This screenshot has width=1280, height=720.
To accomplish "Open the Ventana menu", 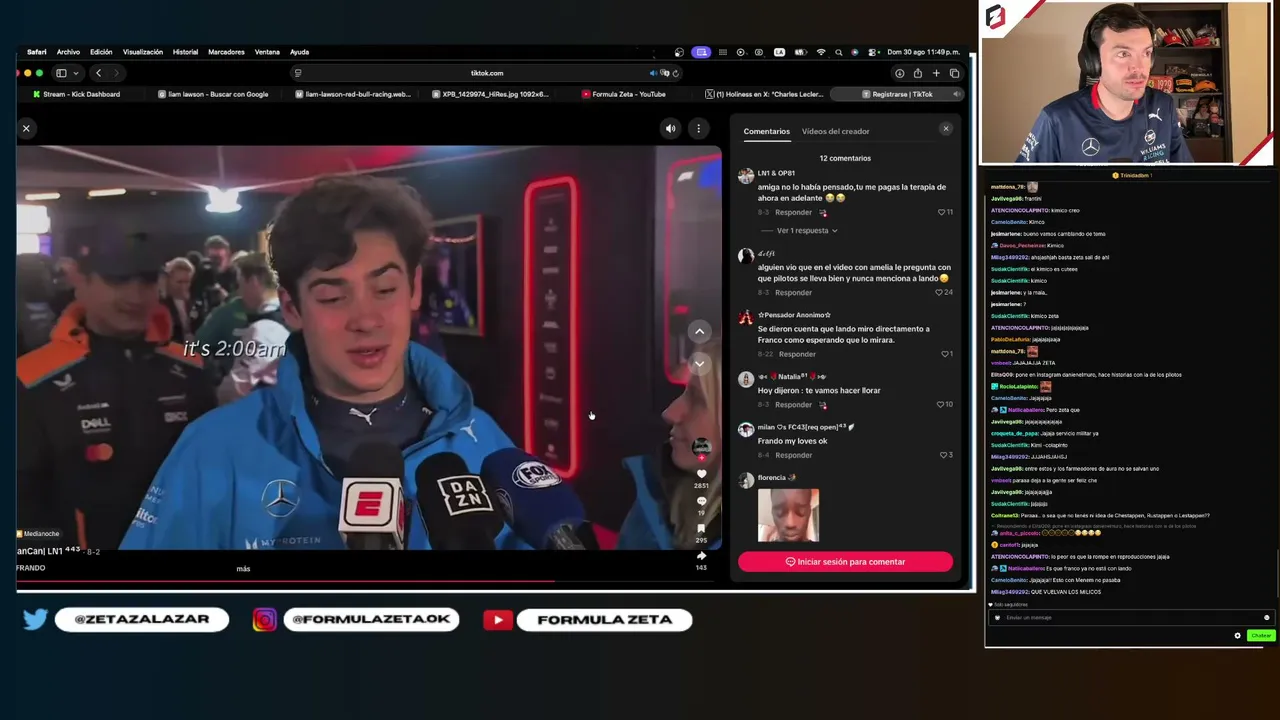I will click(x=267, y=52).
